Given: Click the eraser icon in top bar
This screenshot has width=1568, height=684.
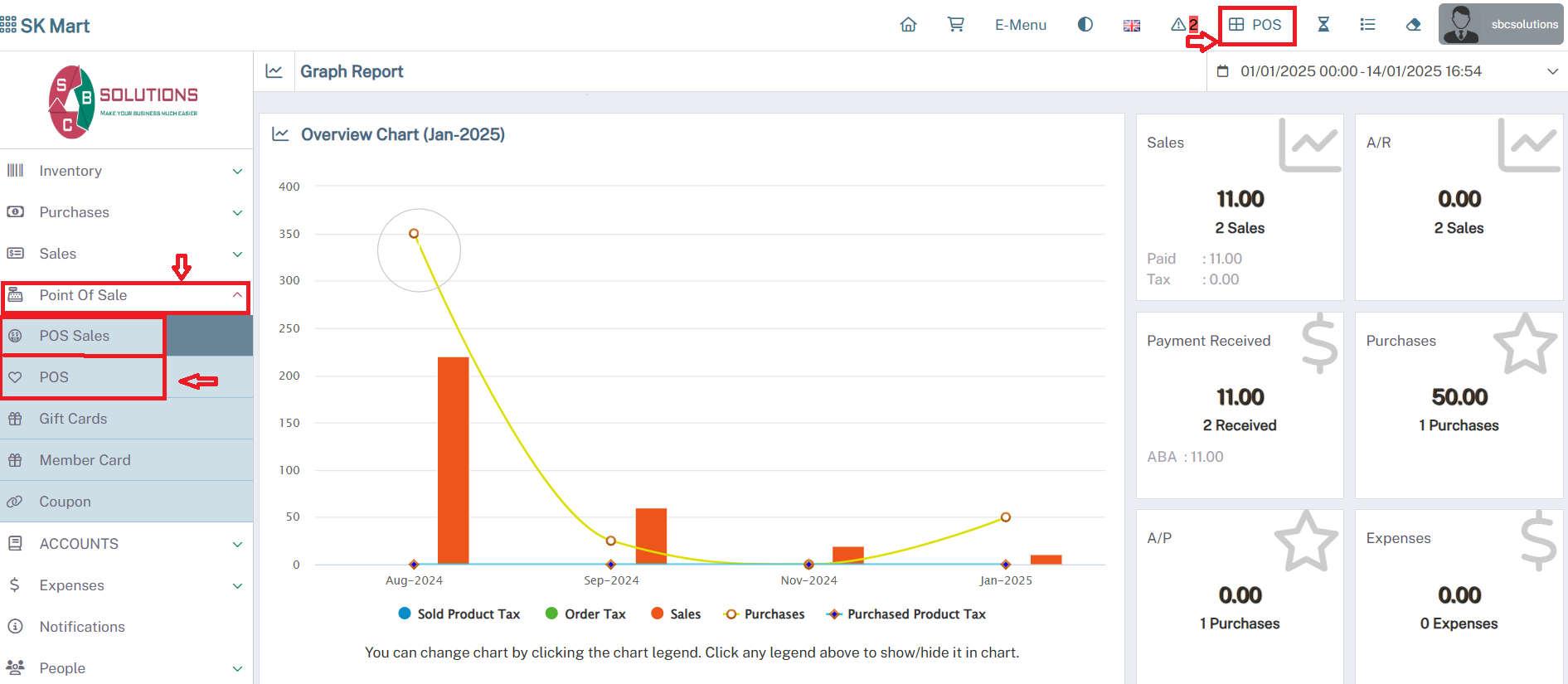Looking at the screenshot, I should (x=1414, y=25).
